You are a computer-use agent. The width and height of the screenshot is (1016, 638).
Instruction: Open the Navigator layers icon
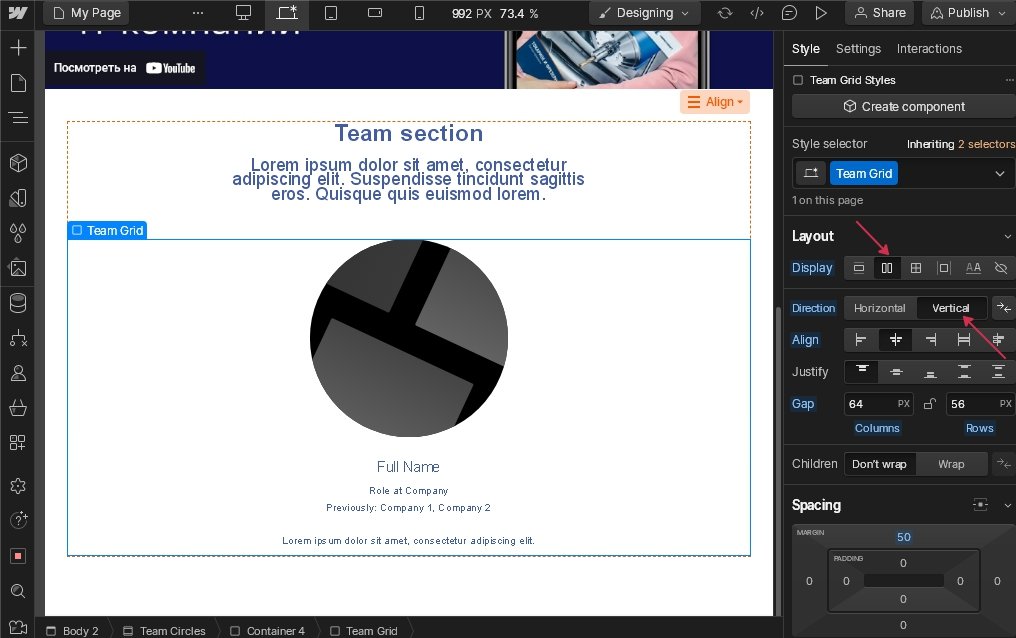[x=18, y=118]
